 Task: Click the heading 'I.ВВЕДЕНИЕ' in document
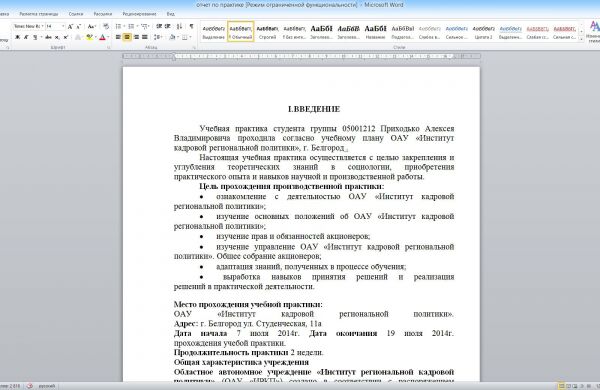314,109
